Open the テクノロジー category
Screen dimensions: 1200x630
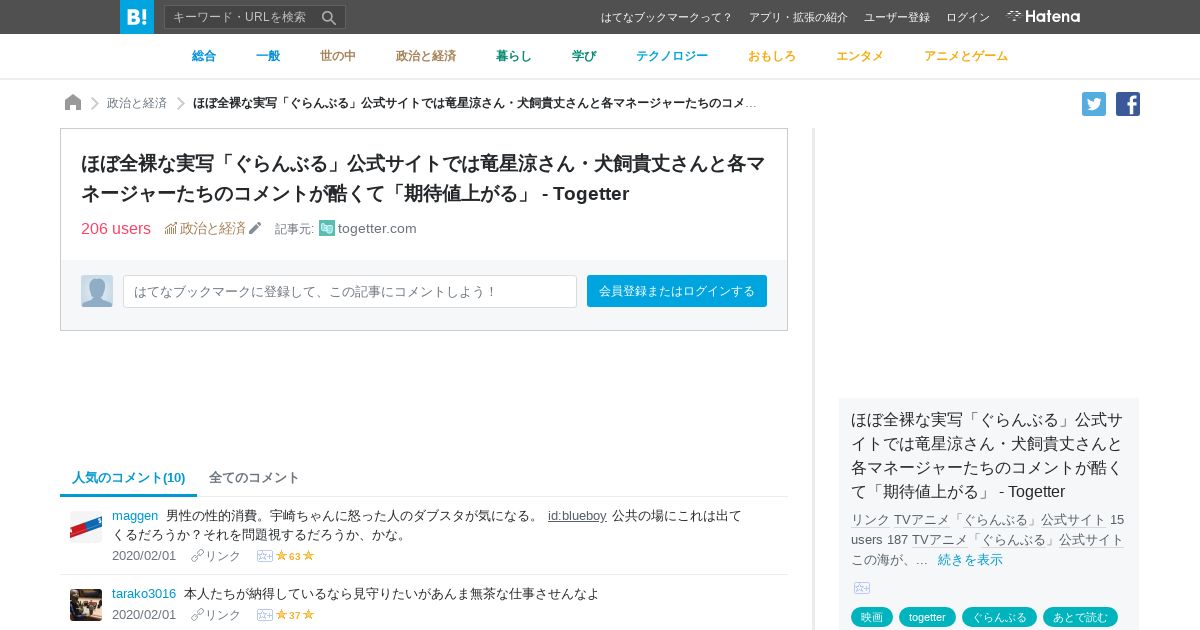672,56
